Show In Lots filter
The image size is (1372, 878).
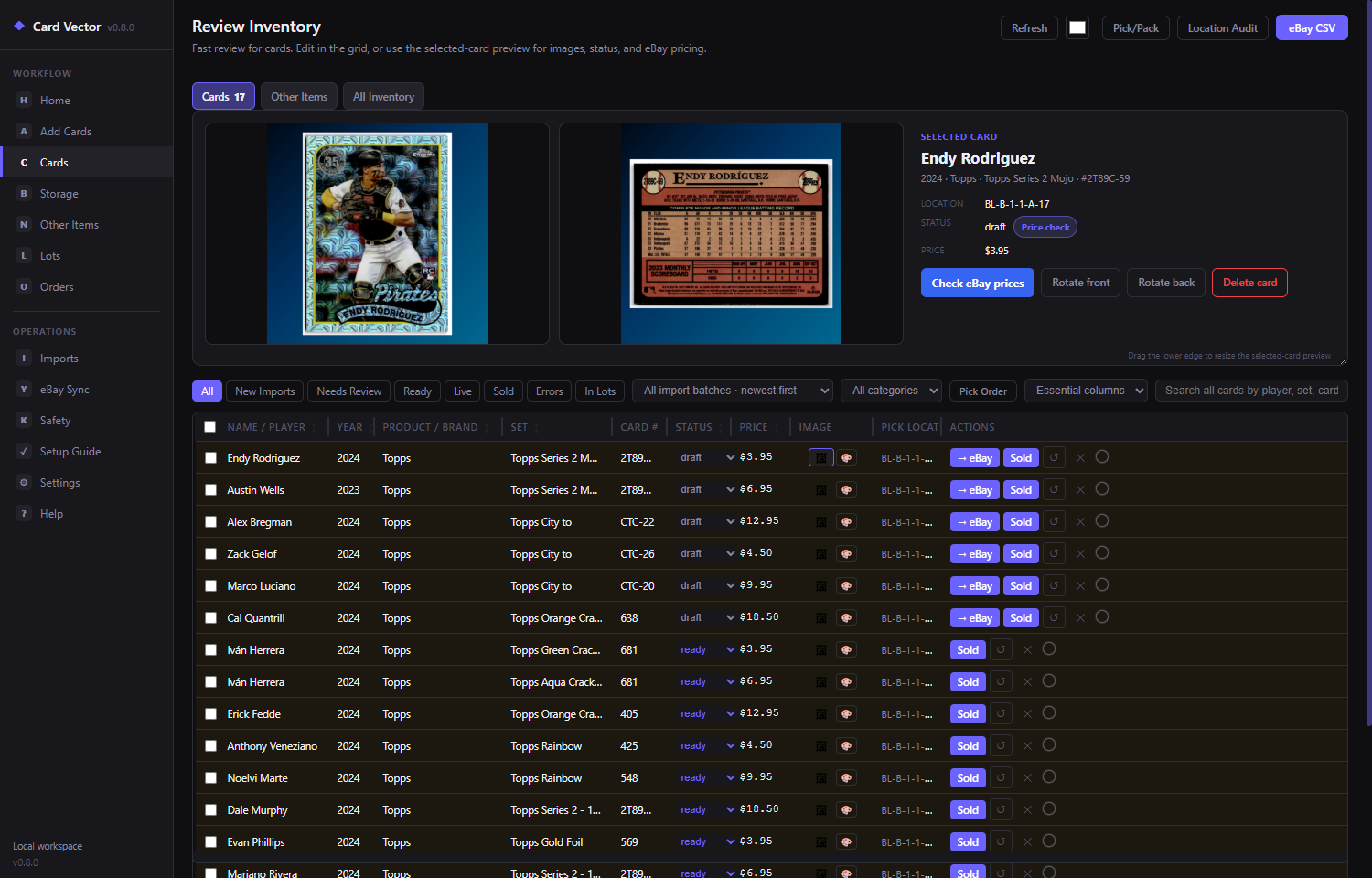point(600,391)
